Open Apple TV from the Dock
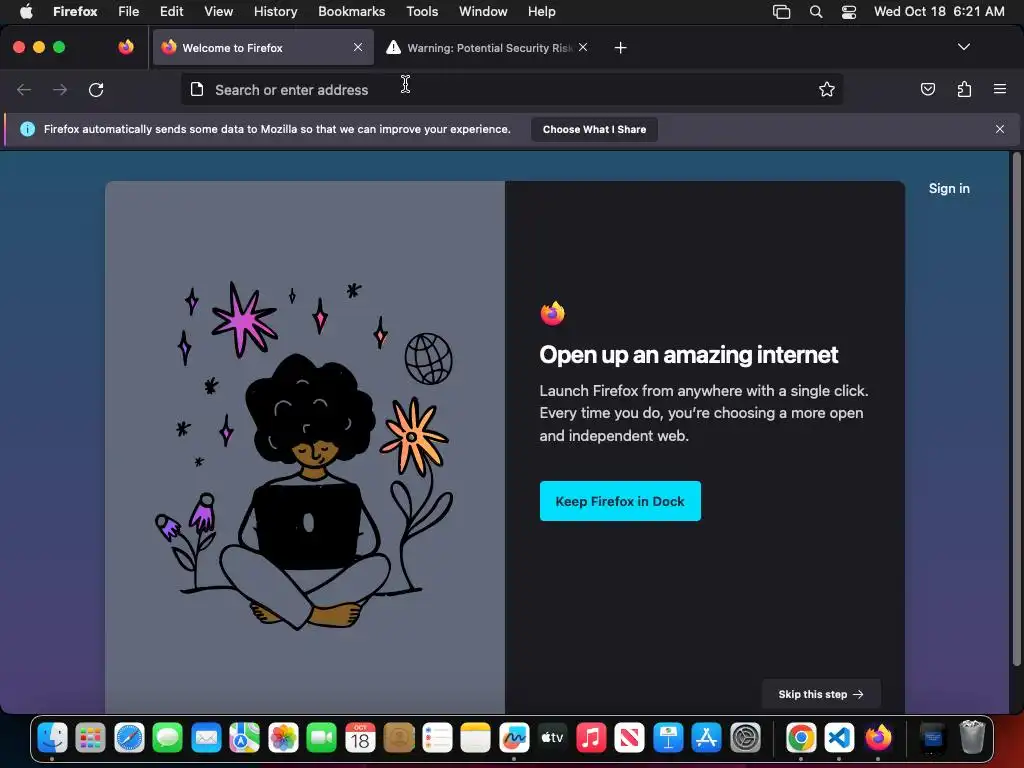The height and width of the screenshot is (768, 1024). [552, 738]
